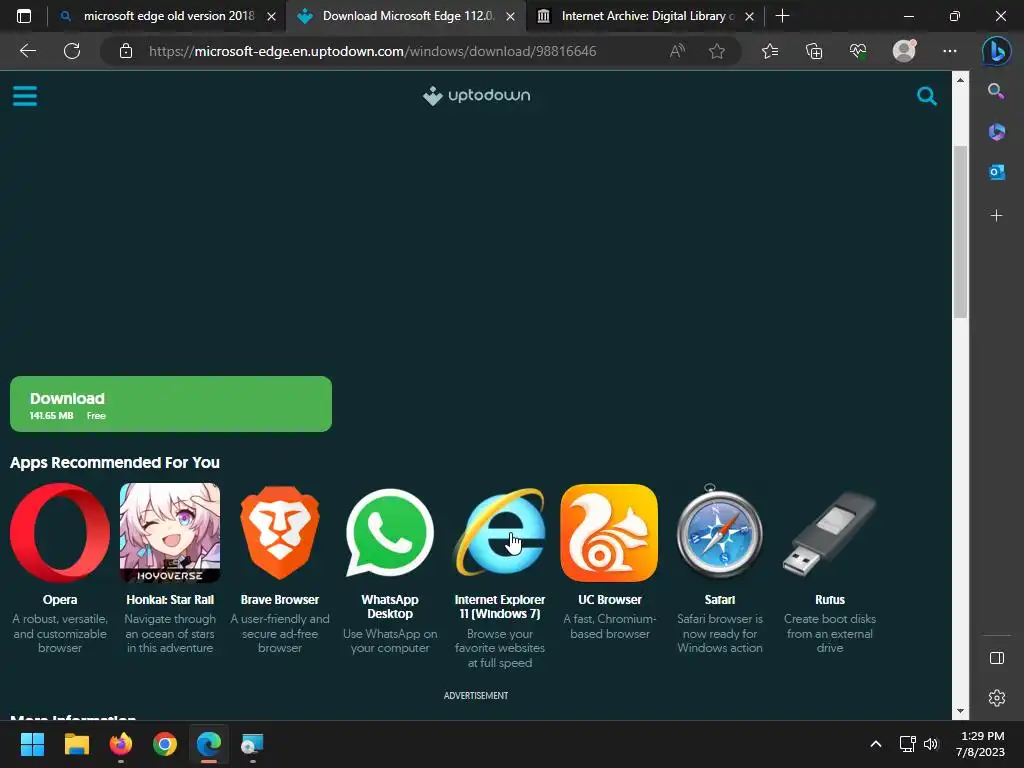Click the Safari title link
1024x768 pixels.
click(x=720, y=600)
